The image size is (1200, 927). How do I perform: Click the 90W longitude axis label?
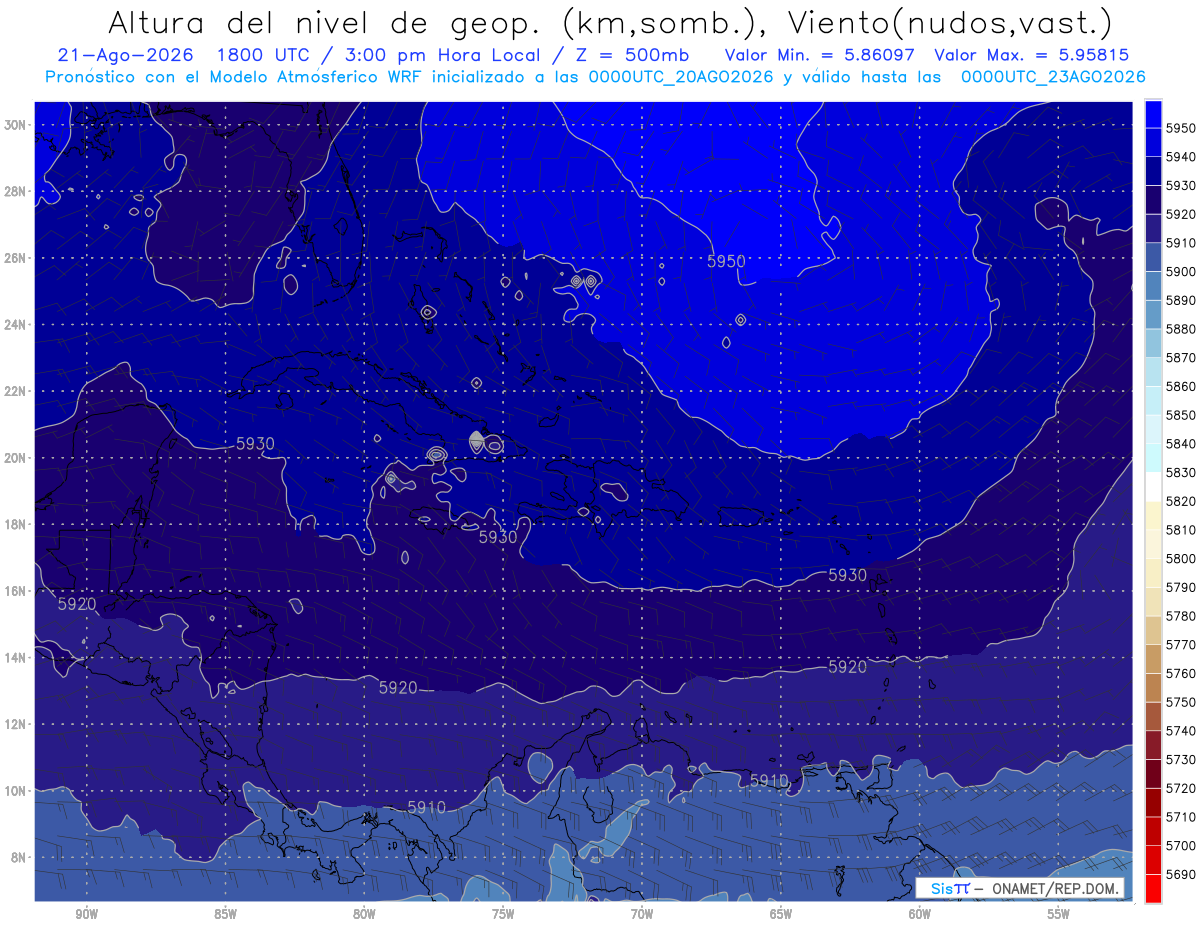(x=87, y=914)
